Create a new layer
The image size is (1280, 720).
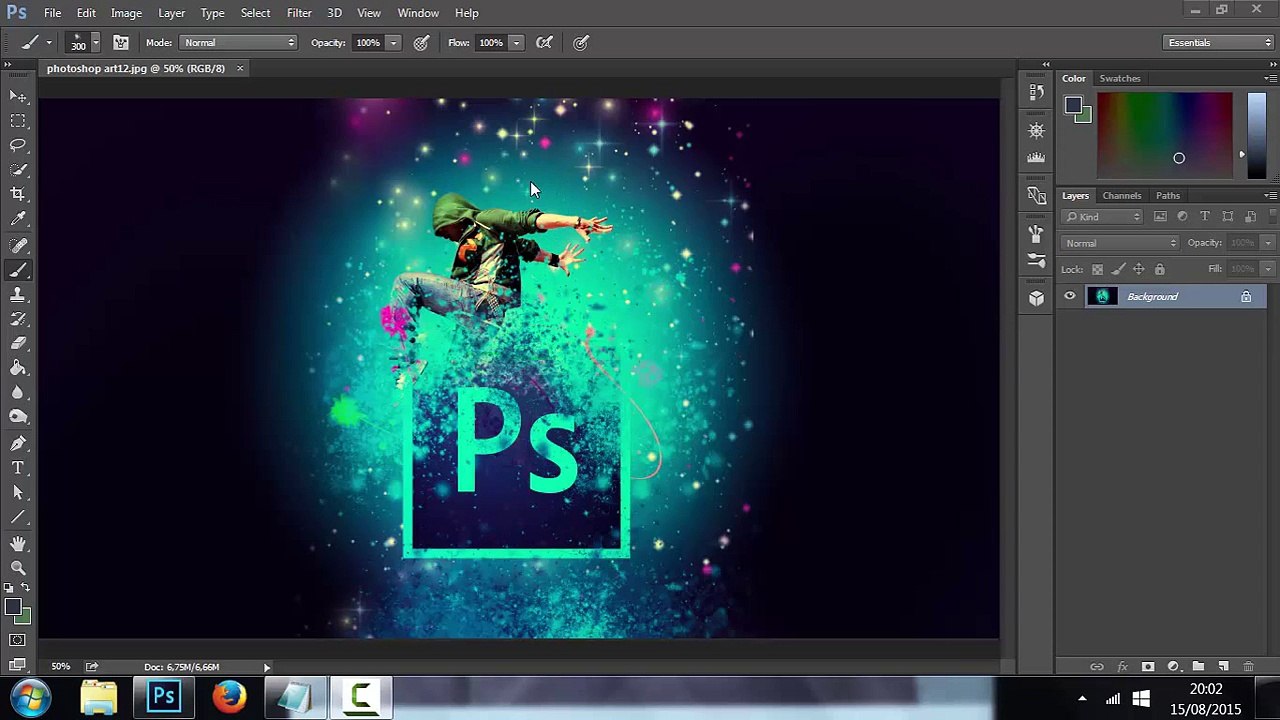coord(1223,667)
